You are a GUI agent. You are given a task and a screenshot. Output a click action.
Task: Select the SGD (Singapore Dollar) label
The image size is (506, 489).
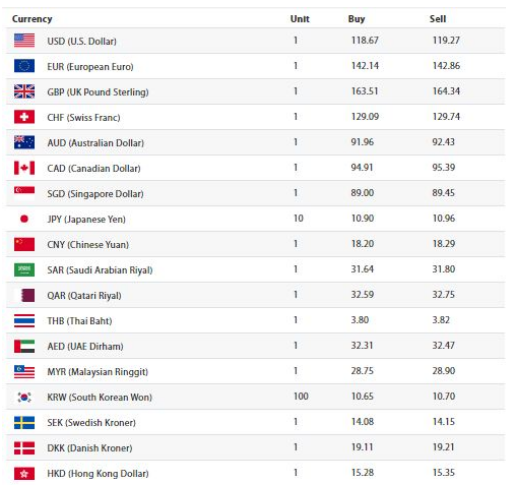click(x=95, y=194)
